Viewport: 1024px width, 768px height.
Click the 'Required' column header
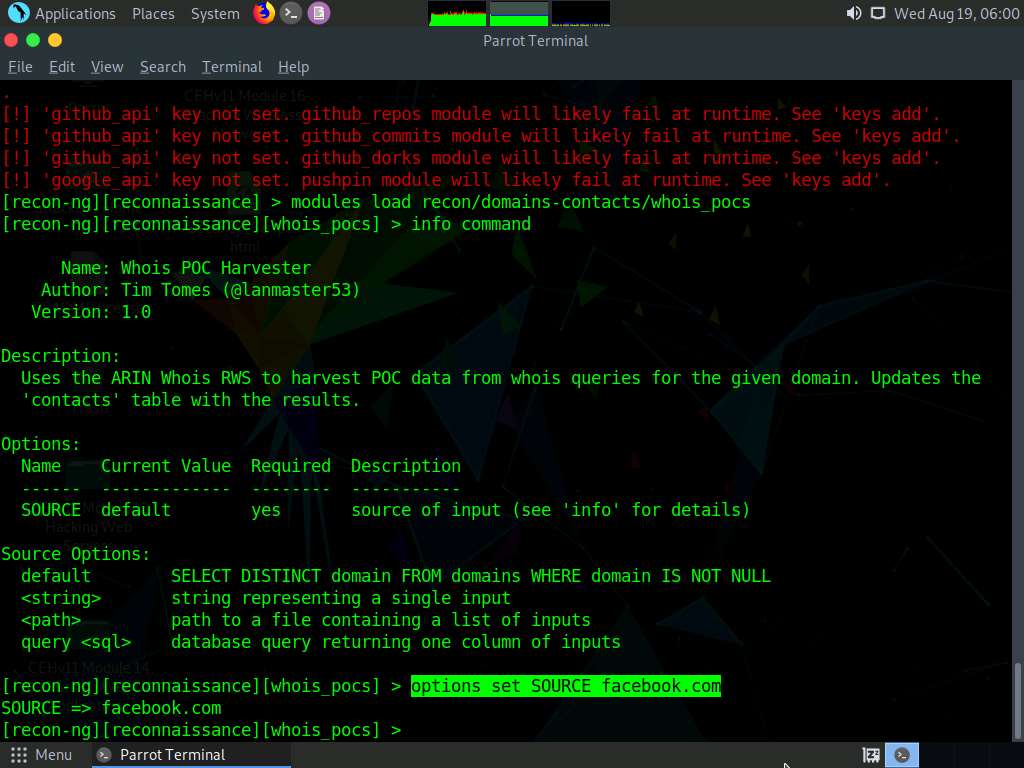(x=291, y=466)
